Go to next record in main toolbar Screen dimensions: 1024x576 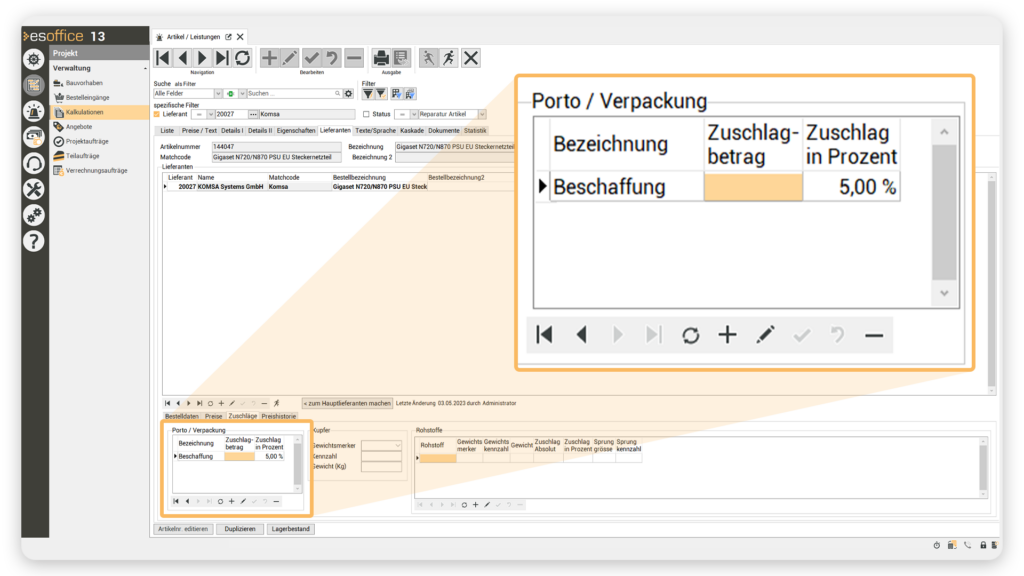[x=202, y=58]
